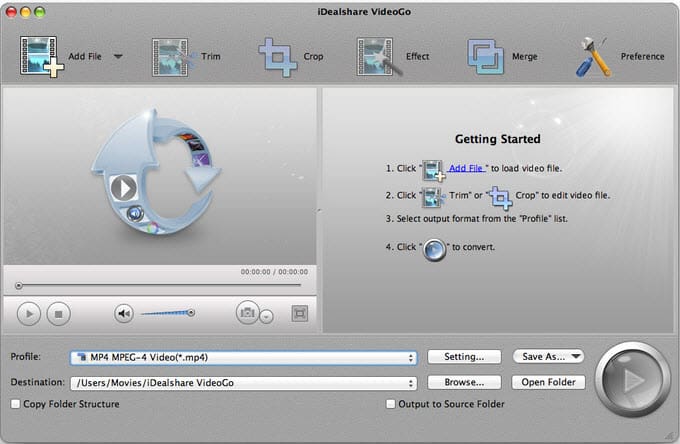Open the Profile format dropdown

243,358
